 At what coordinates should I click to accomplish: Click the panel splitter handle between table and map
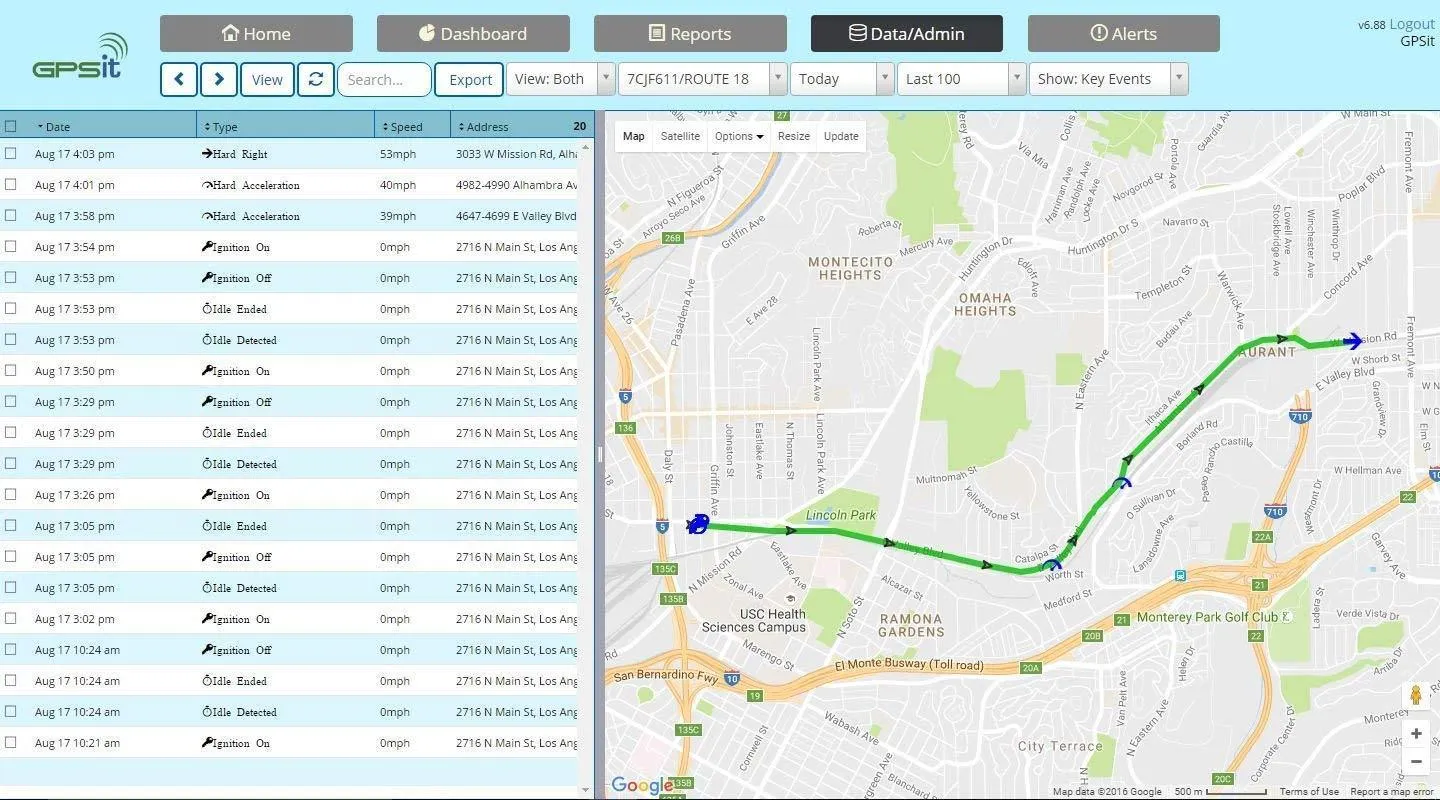(x=600, y=454)
